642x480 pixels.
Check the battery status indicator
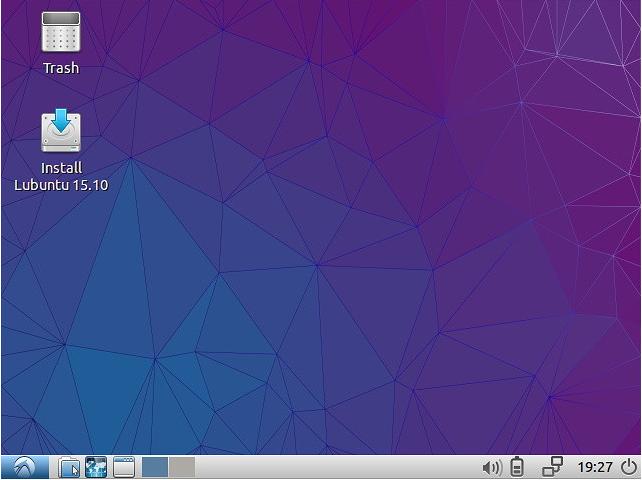[517, 467]
